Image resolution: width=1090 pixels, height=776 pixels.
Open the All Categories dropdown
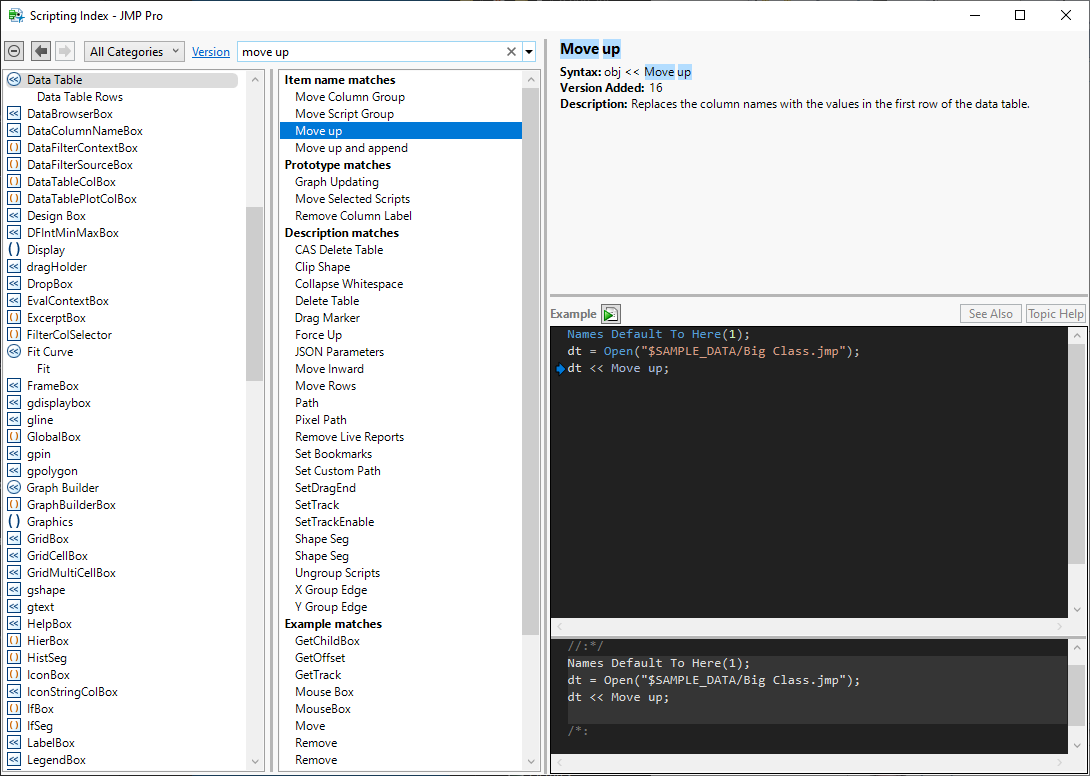point(133,51)
